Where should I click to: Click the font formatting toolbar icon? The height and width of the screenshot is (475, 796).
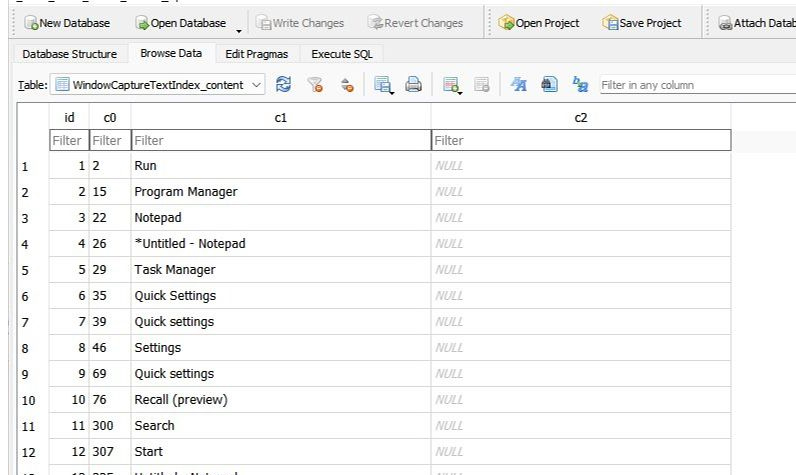(x=519, y=85)
